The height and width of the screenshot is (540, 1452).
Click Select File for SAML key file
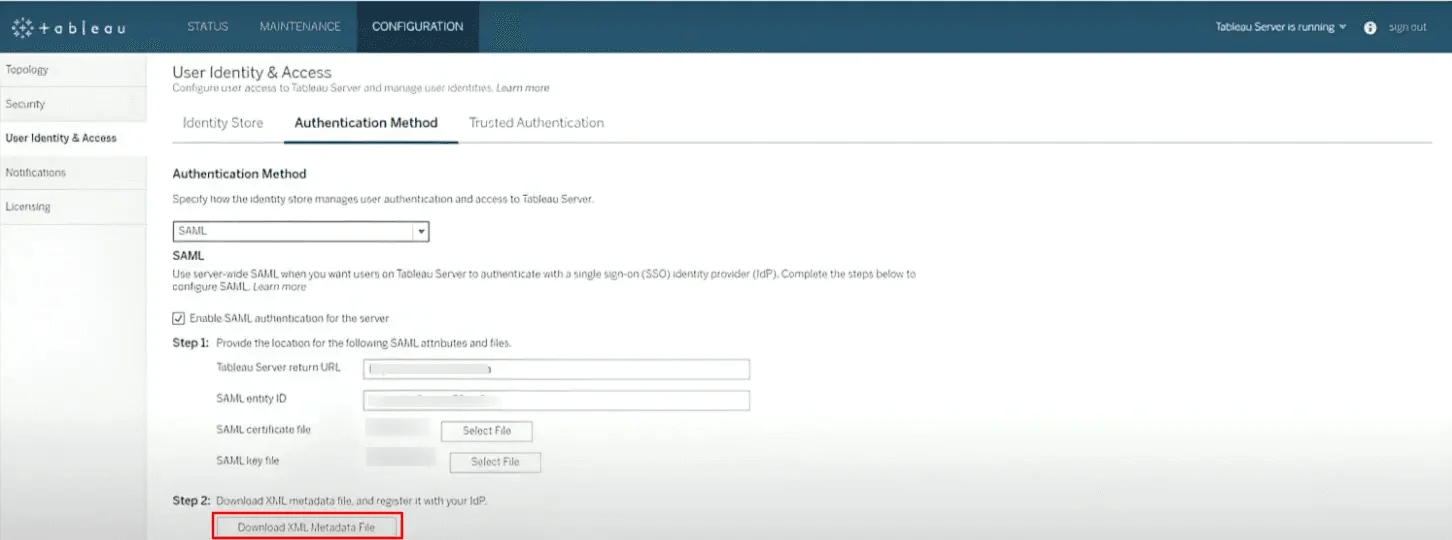pyautogui.click(x=495, y=462)
